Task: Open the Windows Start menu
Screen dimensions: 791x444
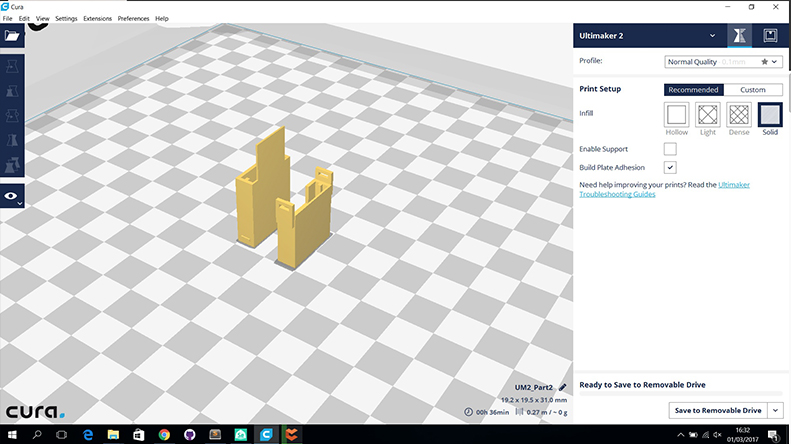Action: coord(12,434)
